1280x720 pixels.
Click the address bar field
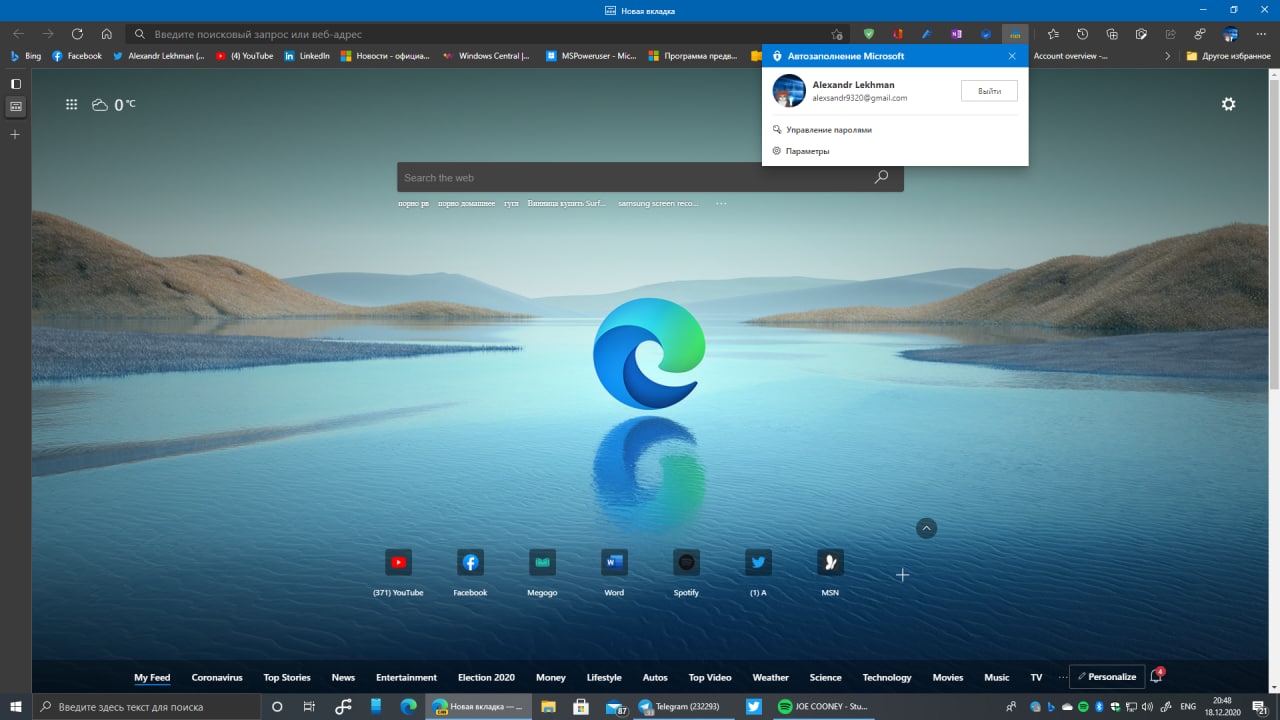(486, 34)
